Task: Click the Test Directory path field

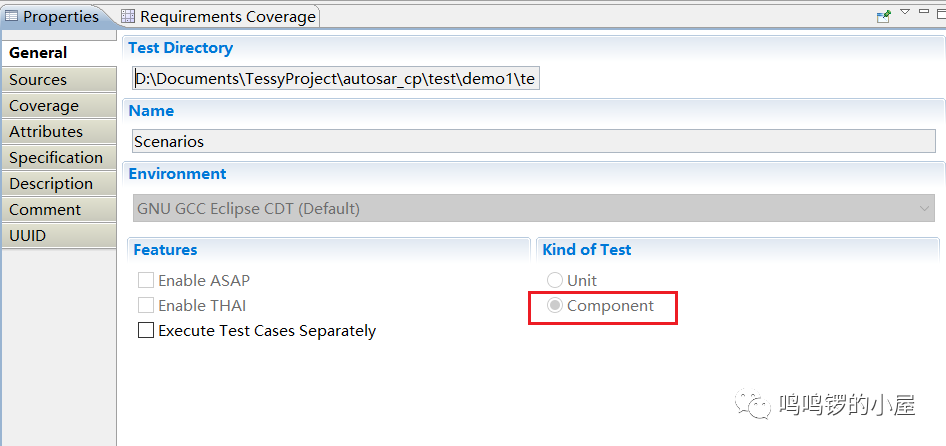Action: [x=336, y=79]
